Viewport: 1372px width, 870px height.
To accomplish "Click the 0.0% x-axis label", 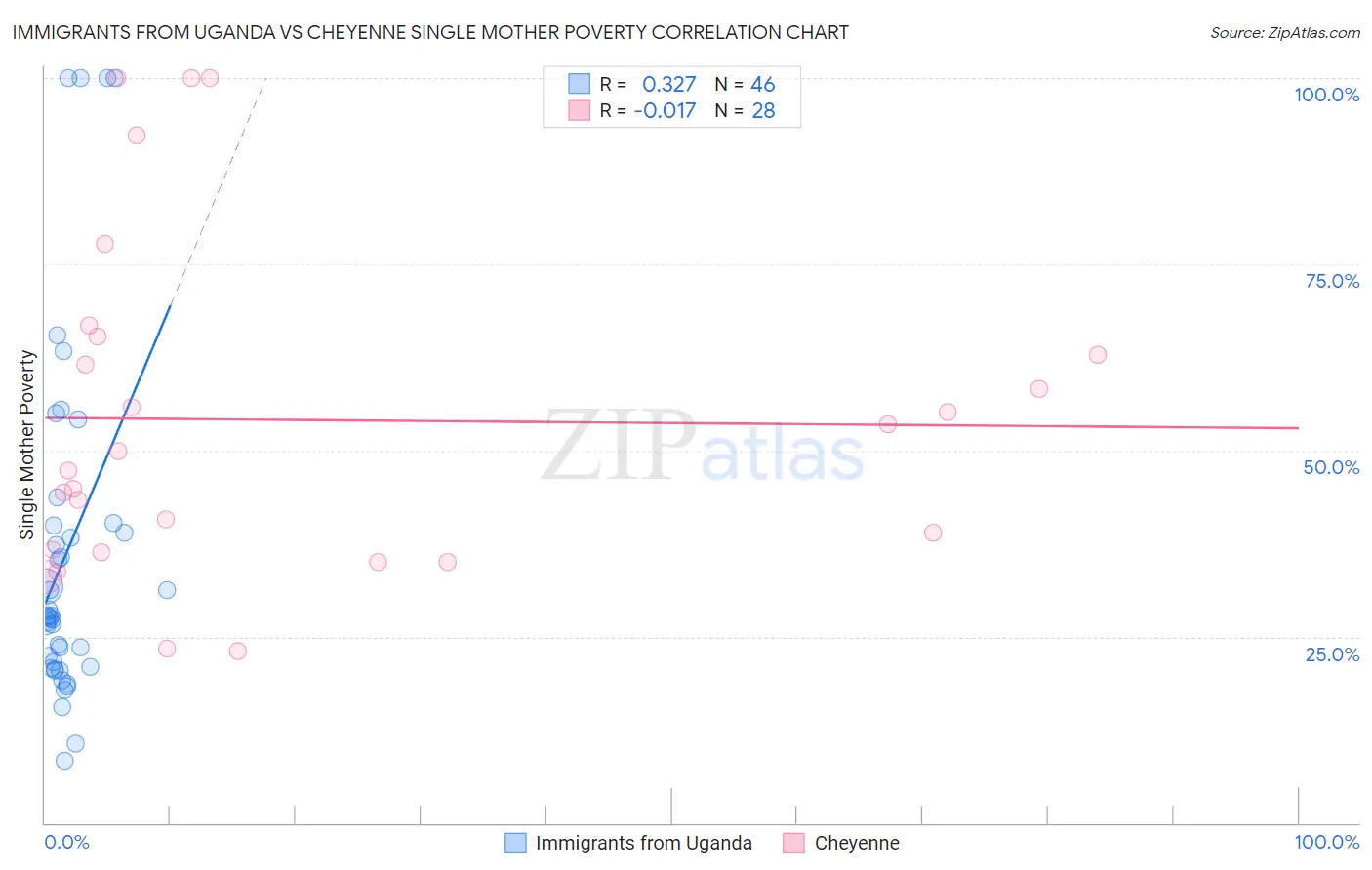I will pyautogui.click(x=66, y=843).
